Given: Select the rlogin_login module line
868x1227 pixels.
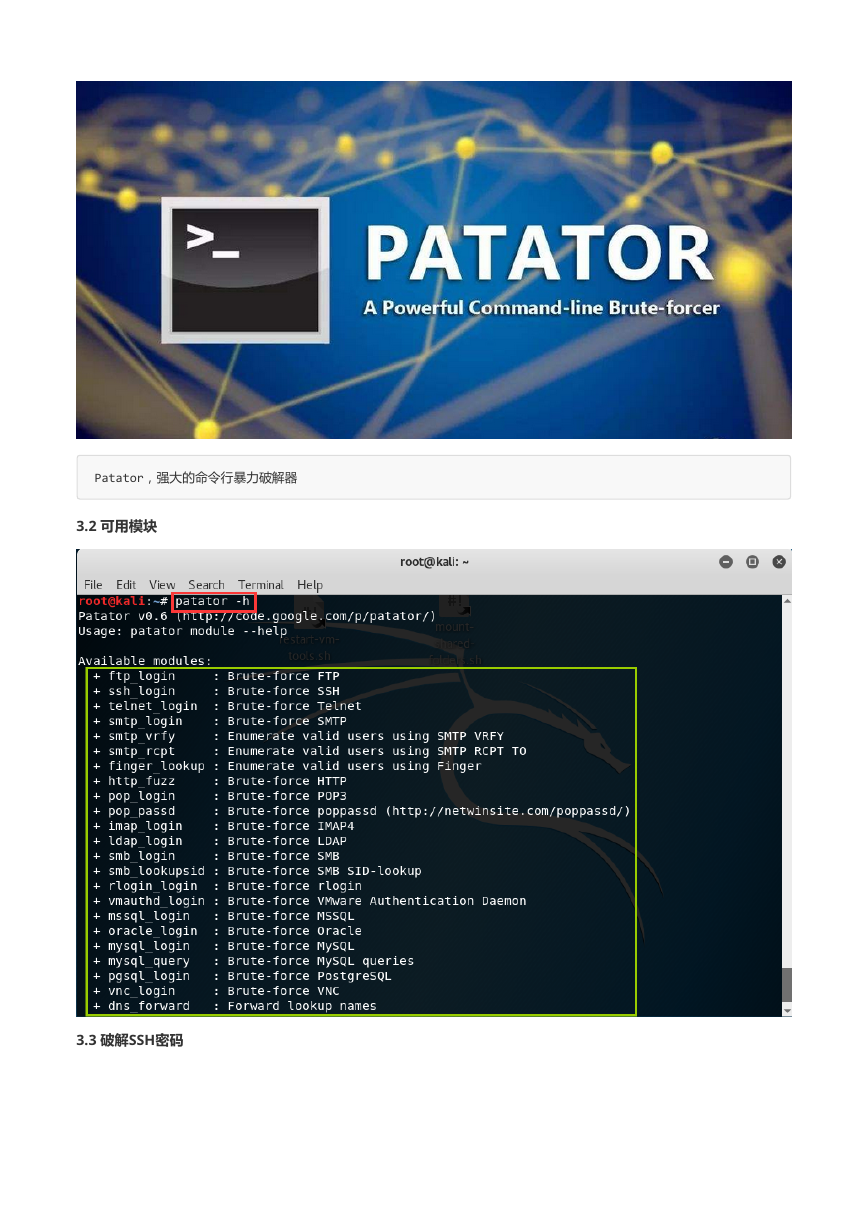Looking at the screenshot, I should pos(227,886).
